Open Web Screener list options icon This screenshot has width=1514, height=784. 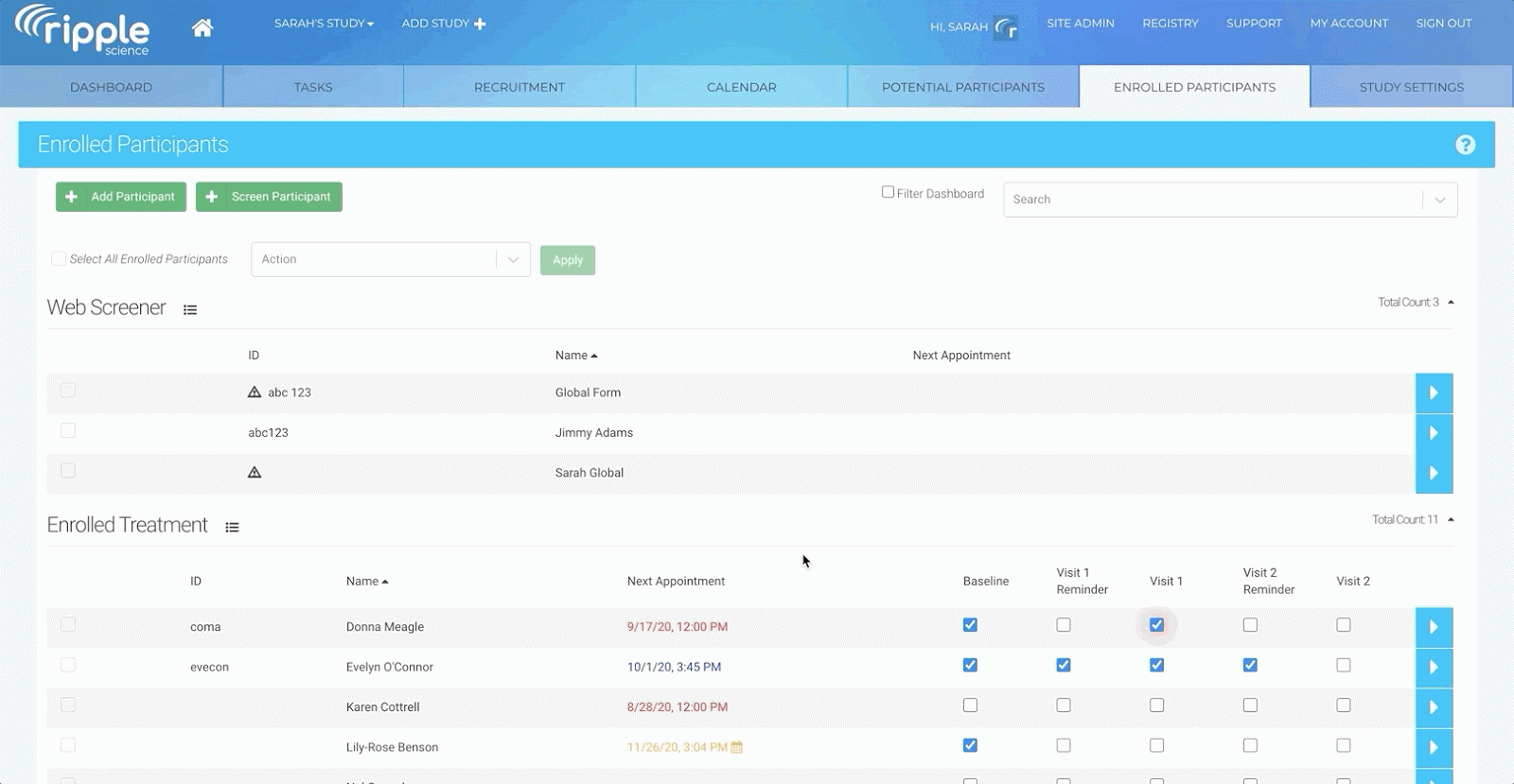[x=190, y=310]
